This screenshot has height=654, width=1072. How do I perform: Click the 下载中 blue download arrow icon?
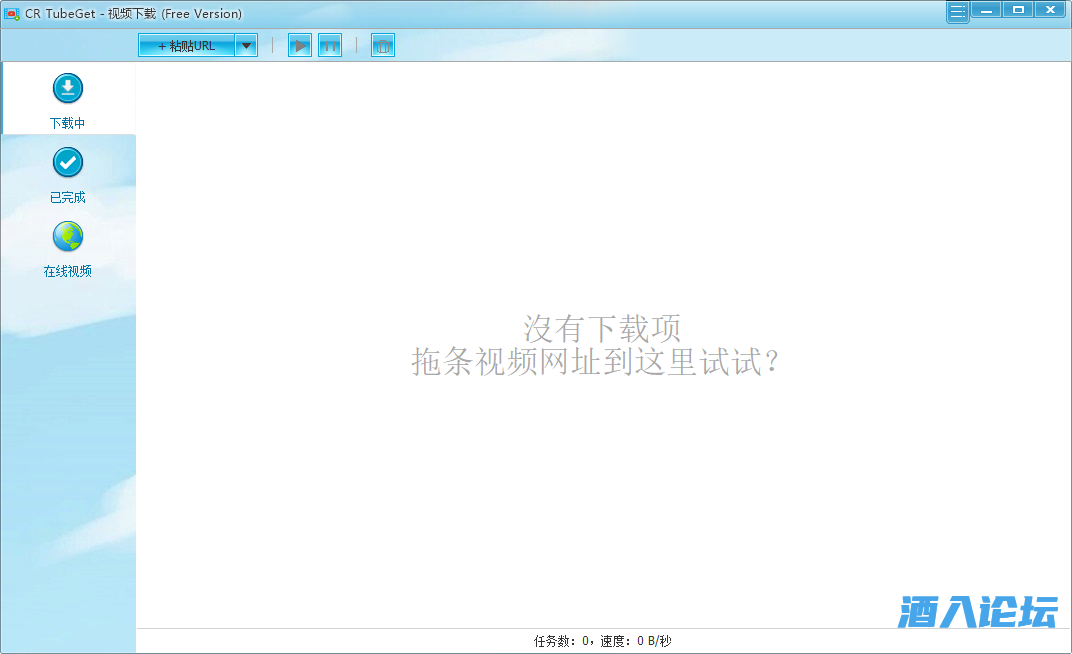(x=67, y=88)
